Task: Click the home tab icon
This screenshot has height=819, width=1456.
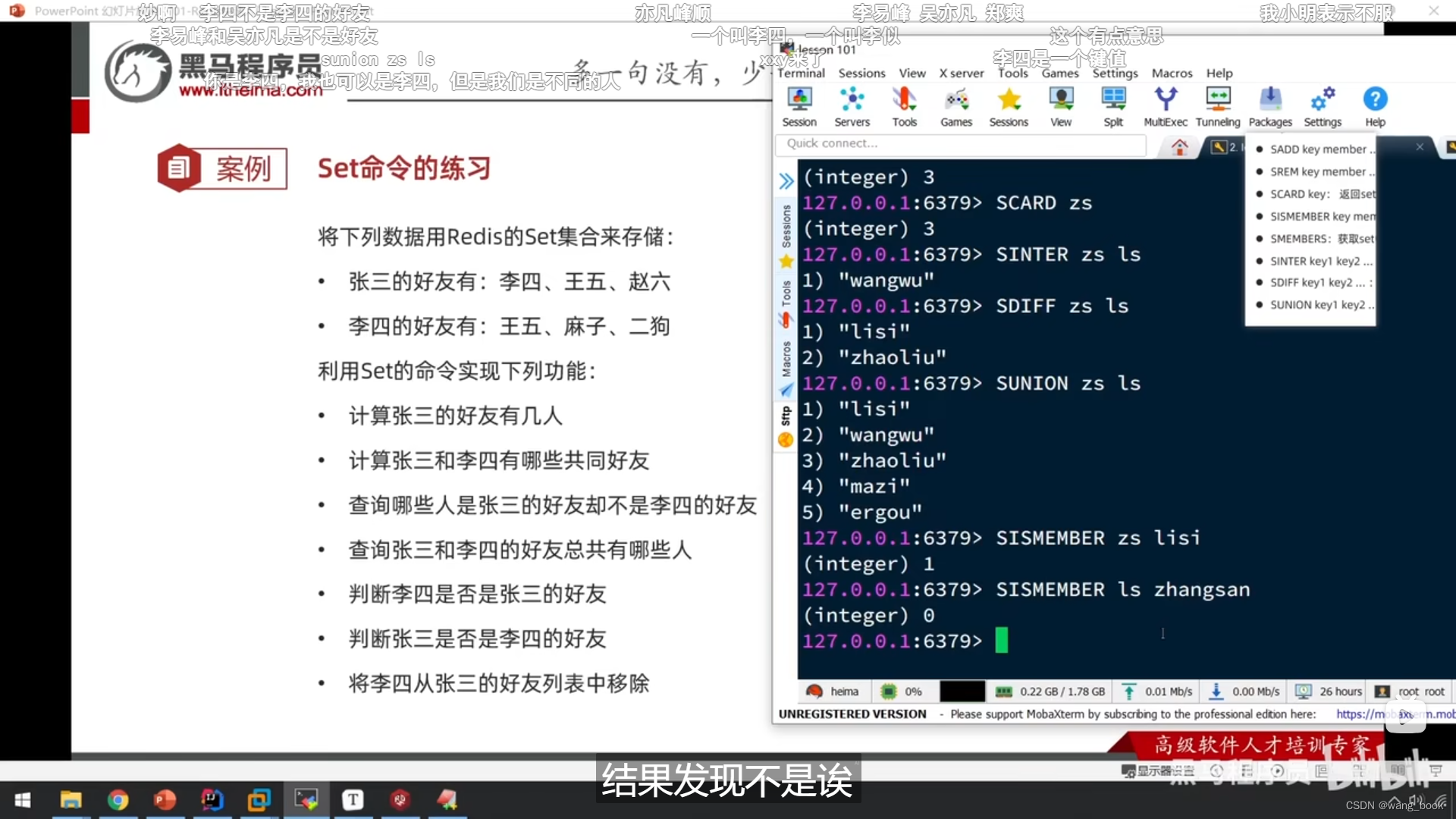Action: [1179, 147]
